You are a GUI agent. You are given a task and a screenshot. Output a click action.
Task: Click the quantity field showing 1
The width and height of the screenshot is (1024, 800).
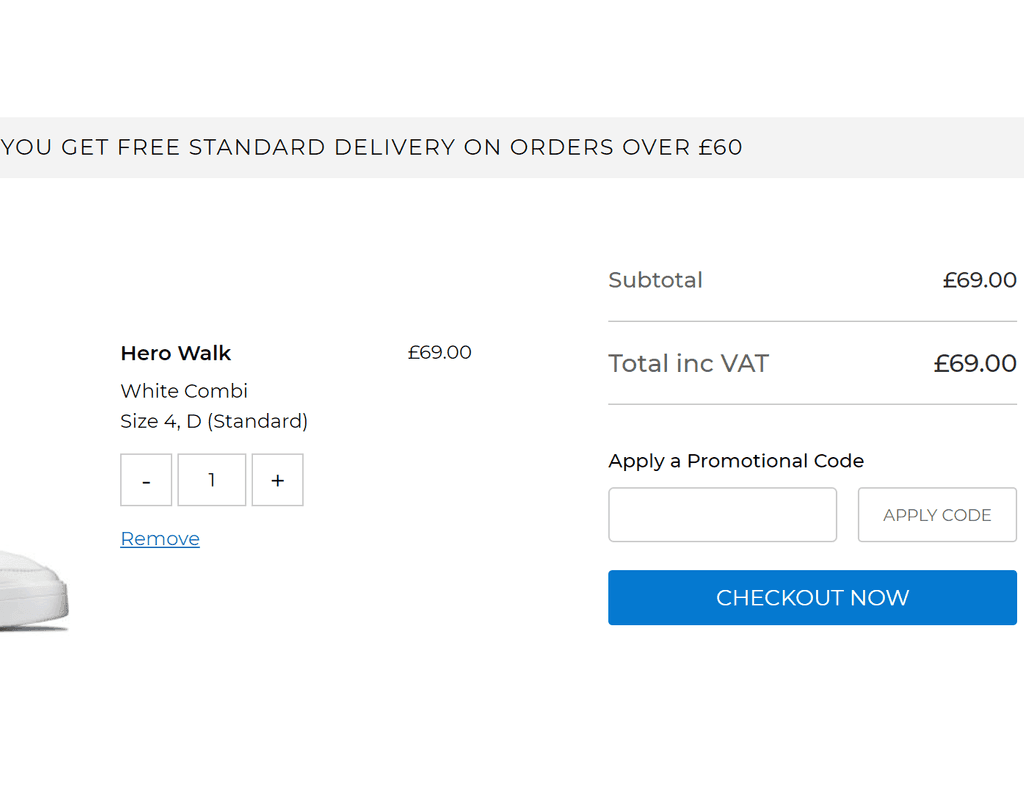(x=212, y=480)
